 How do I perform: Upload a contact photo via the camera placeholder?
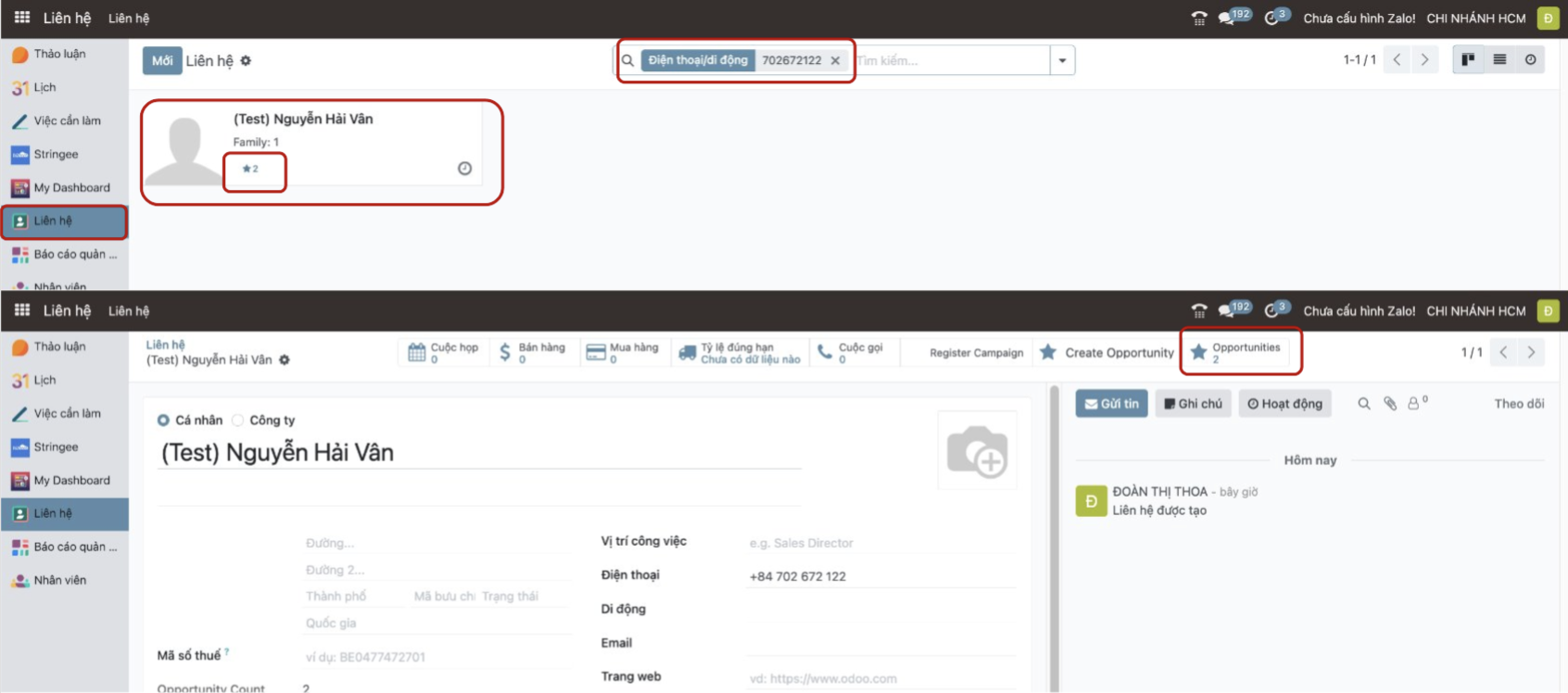977,450
